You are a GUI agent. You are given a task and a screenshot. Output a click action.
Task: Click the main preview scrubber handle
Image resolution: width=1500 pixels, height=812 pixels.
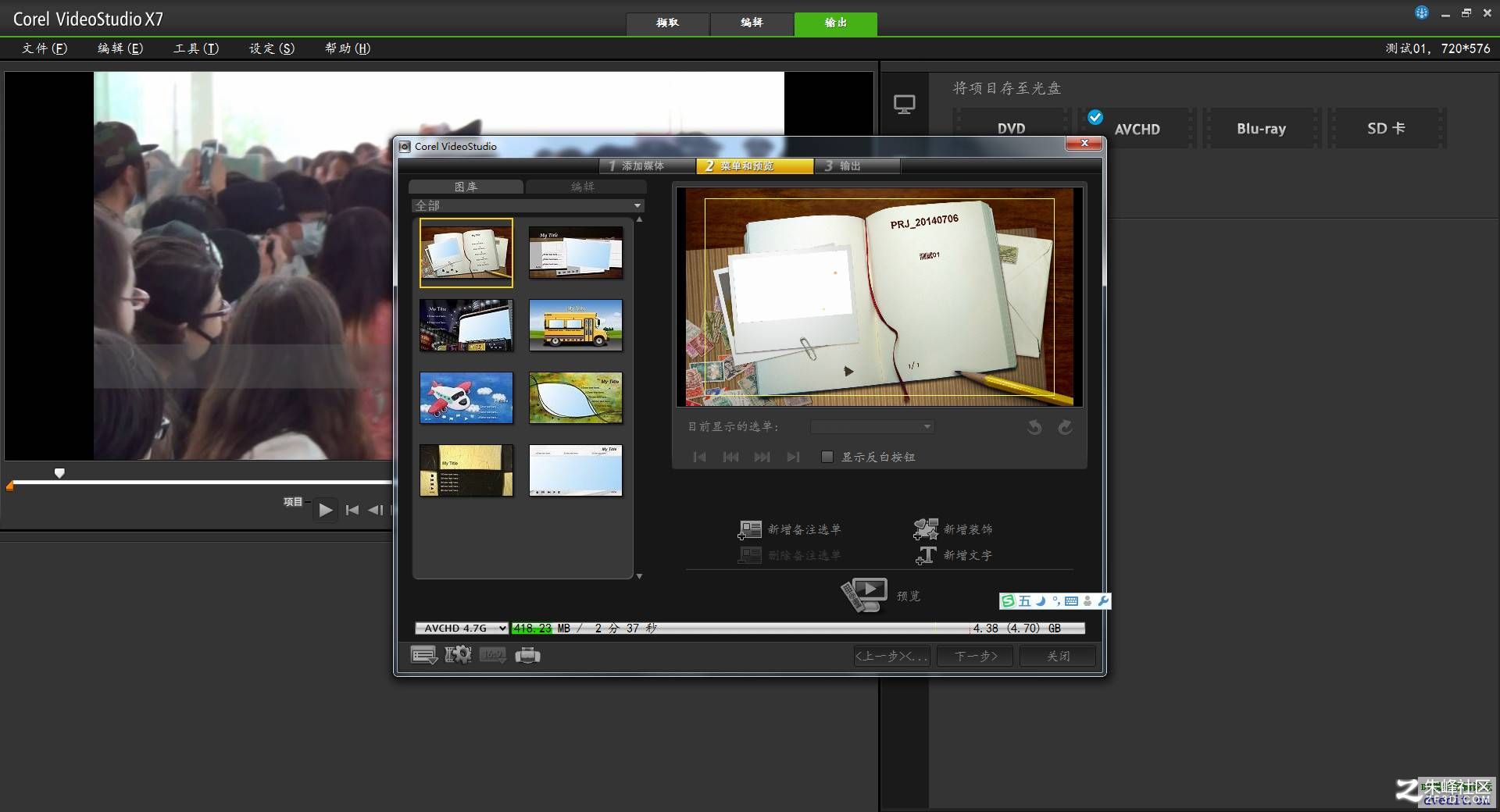[x=59, y=473]
